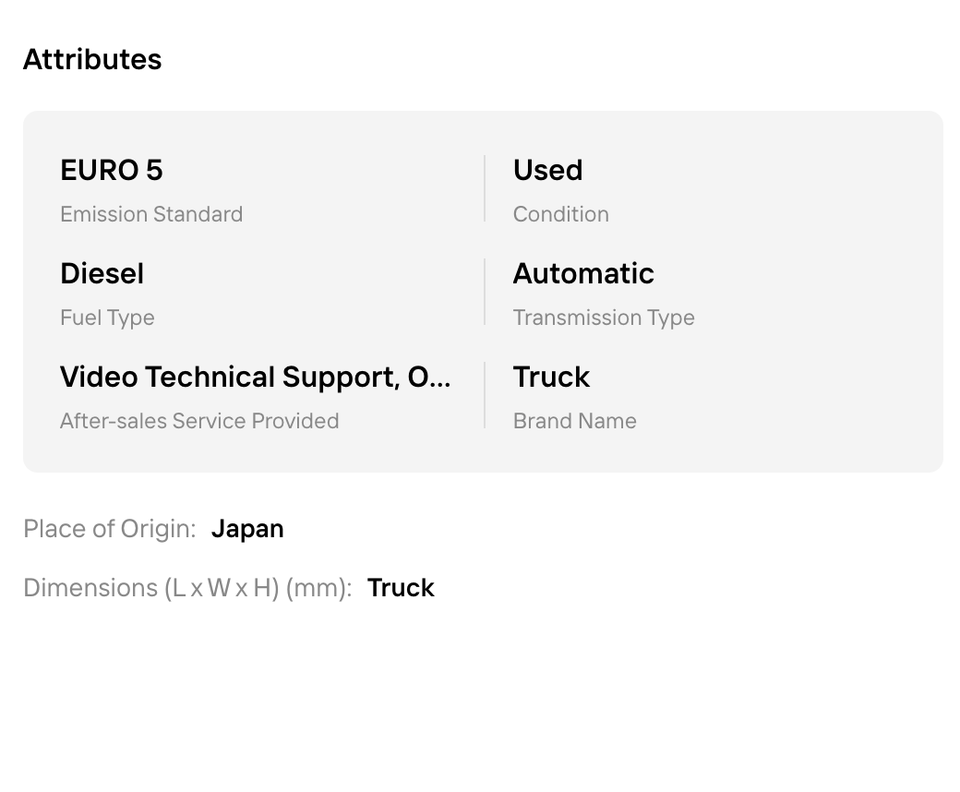Click the Place of Origin label
This screenshot has width=960, height=792.
tap(110, 529)
